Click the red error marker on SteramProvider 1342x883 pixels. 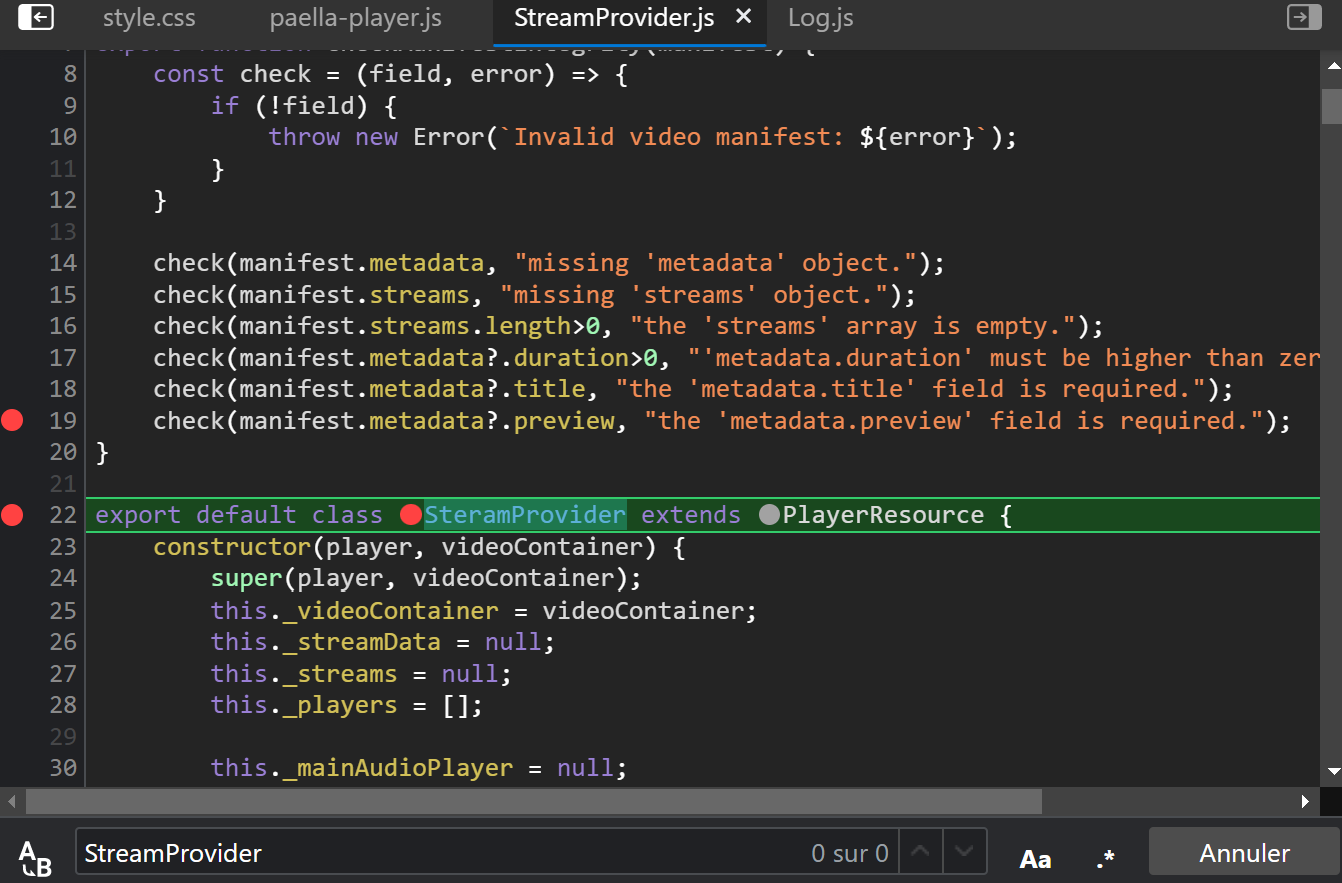(410, 514)
